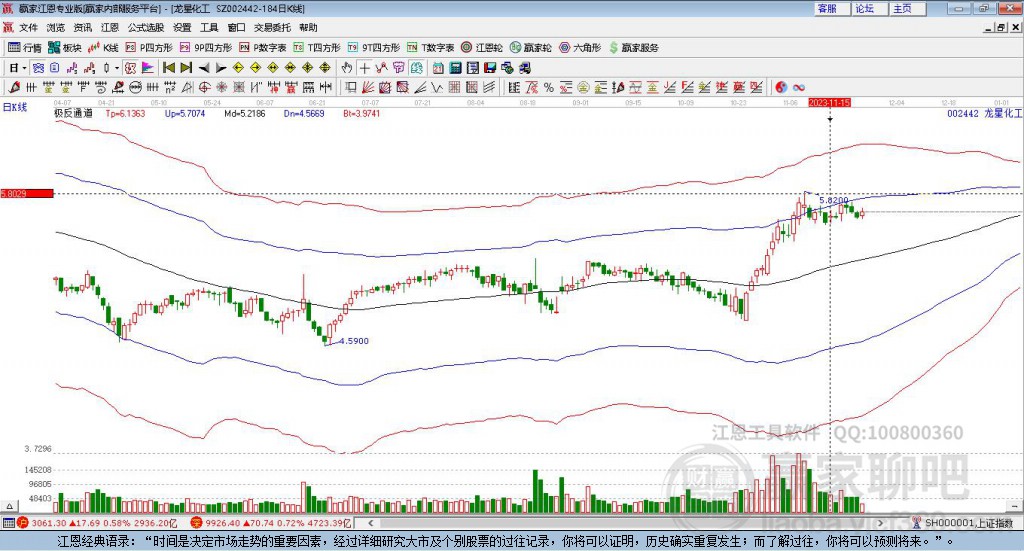The image size is (1024, 551).
Task: Open the 文件 menu
Action: [x=29, y=27]
